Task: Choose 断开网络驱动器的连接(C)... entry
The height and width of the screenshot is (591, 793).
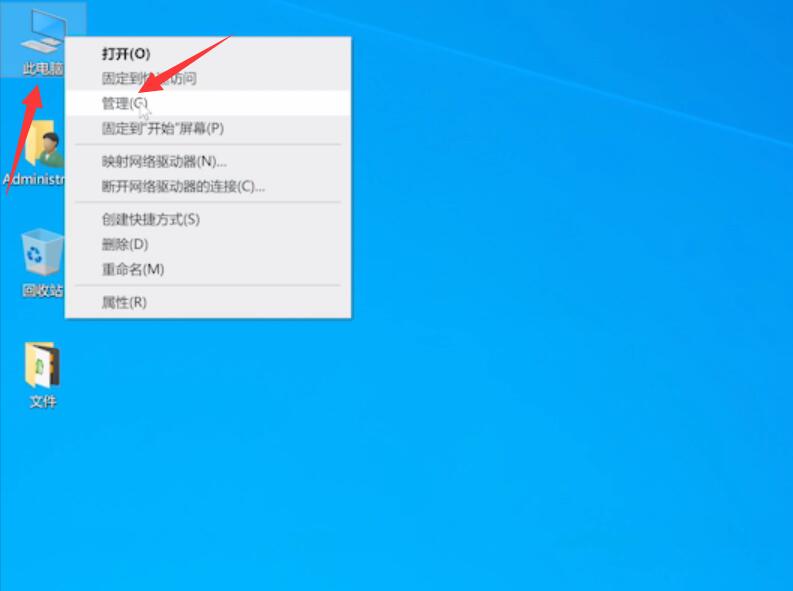Action: [x=208, y=187]
